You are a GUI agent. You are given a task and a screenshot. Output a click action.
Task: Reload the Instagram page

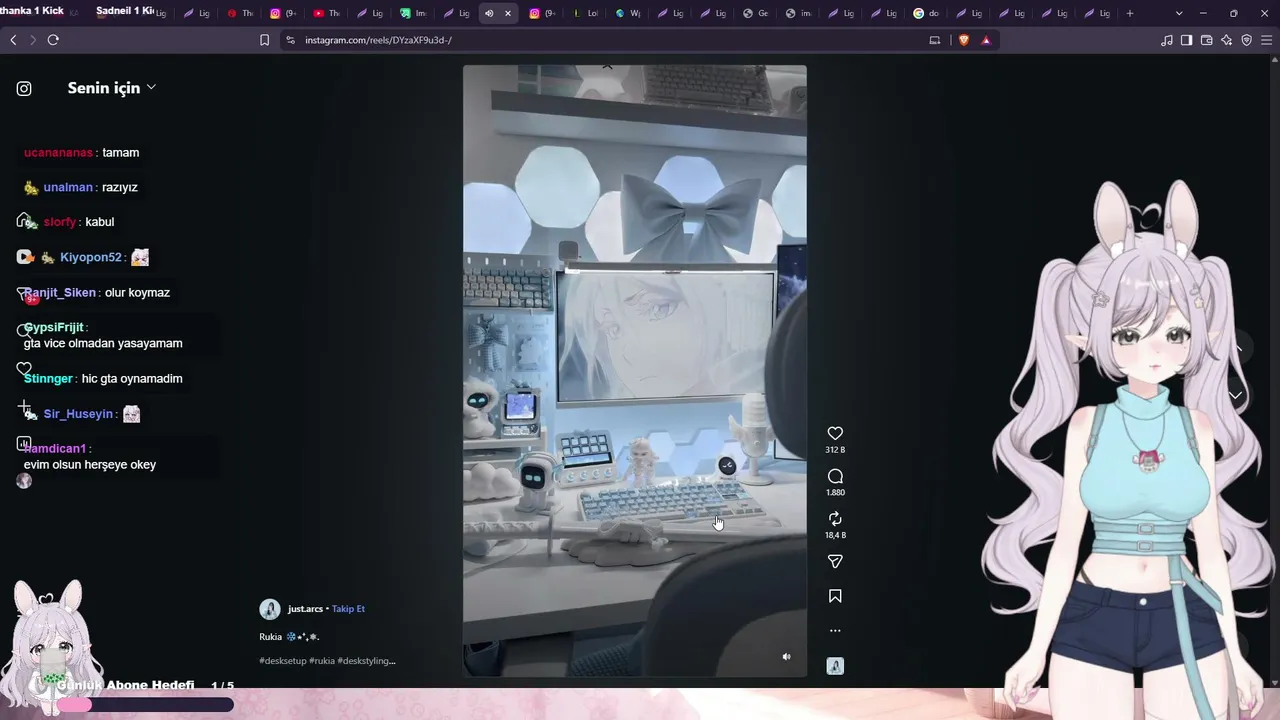click(x=53, y=40)
